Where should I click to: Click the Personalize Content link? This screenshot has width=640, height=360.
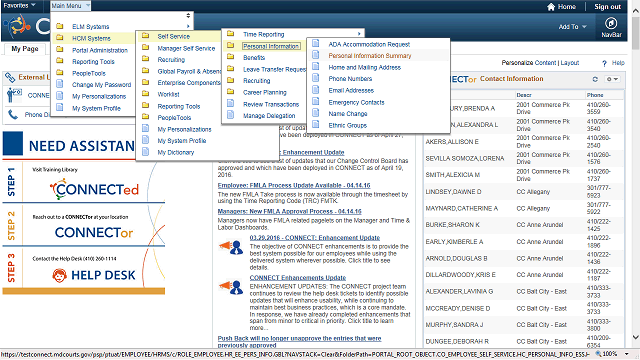point(529,63)
